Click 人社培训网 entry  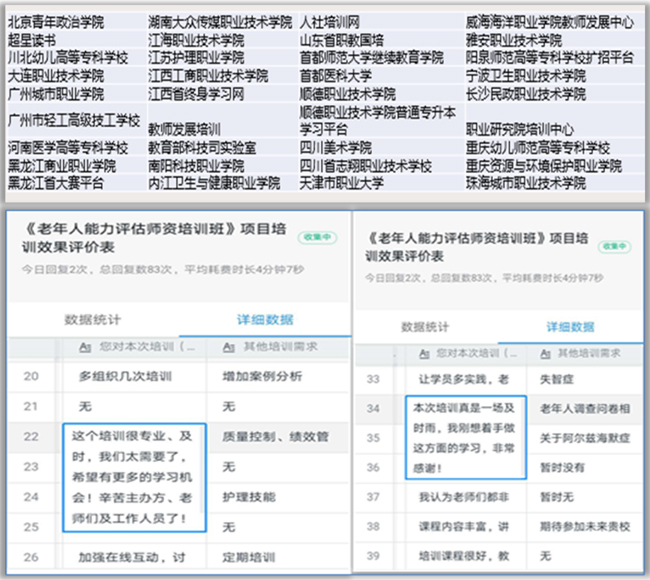330,22
